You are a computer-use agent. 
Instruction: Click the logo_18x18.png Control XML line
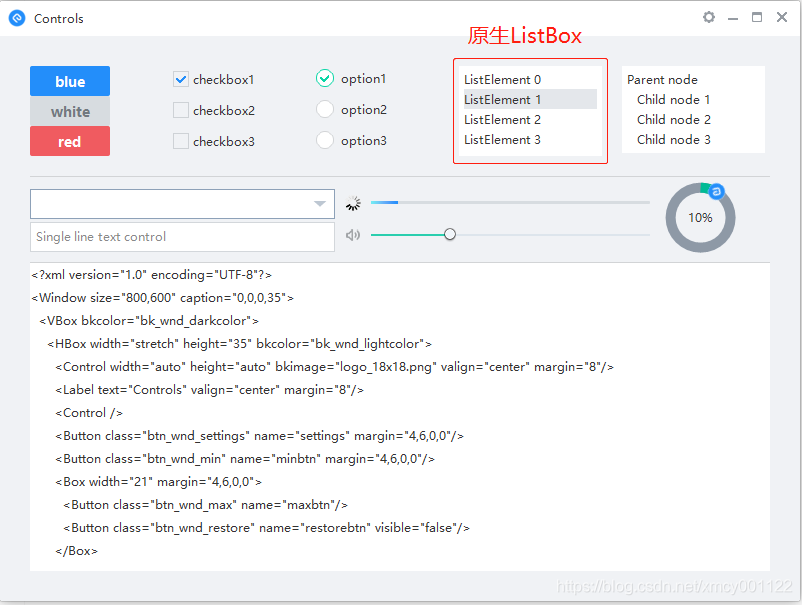click(335, 367)
